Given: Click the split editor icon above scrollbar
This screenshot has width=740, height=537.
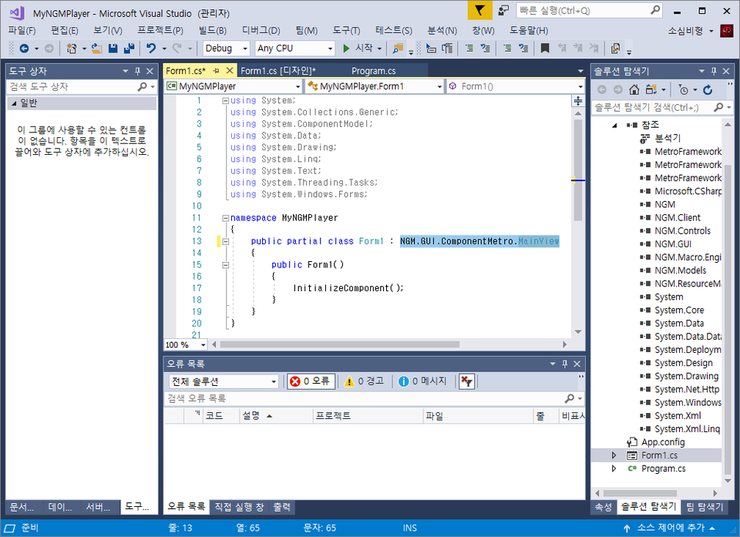Looking at the screenshot, I should pyautogui.click(x=578, y=101).
